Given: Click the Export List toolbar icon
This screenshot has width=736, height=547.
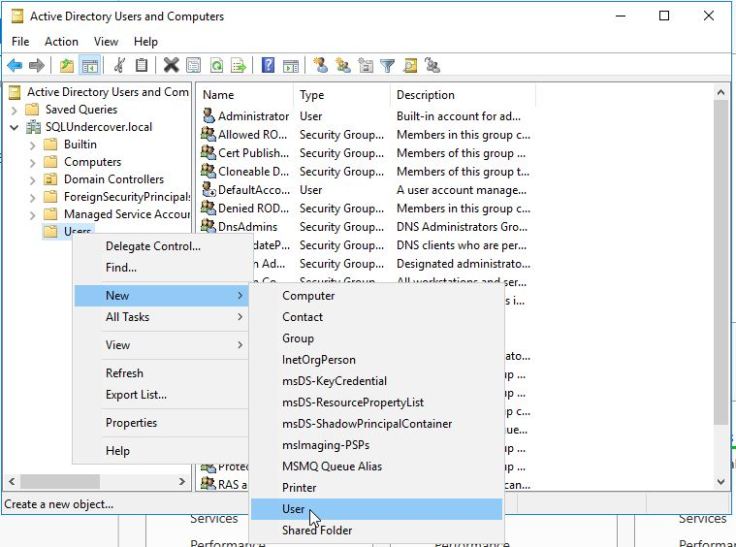Looking at the screenshot, I should pos(238,65).
